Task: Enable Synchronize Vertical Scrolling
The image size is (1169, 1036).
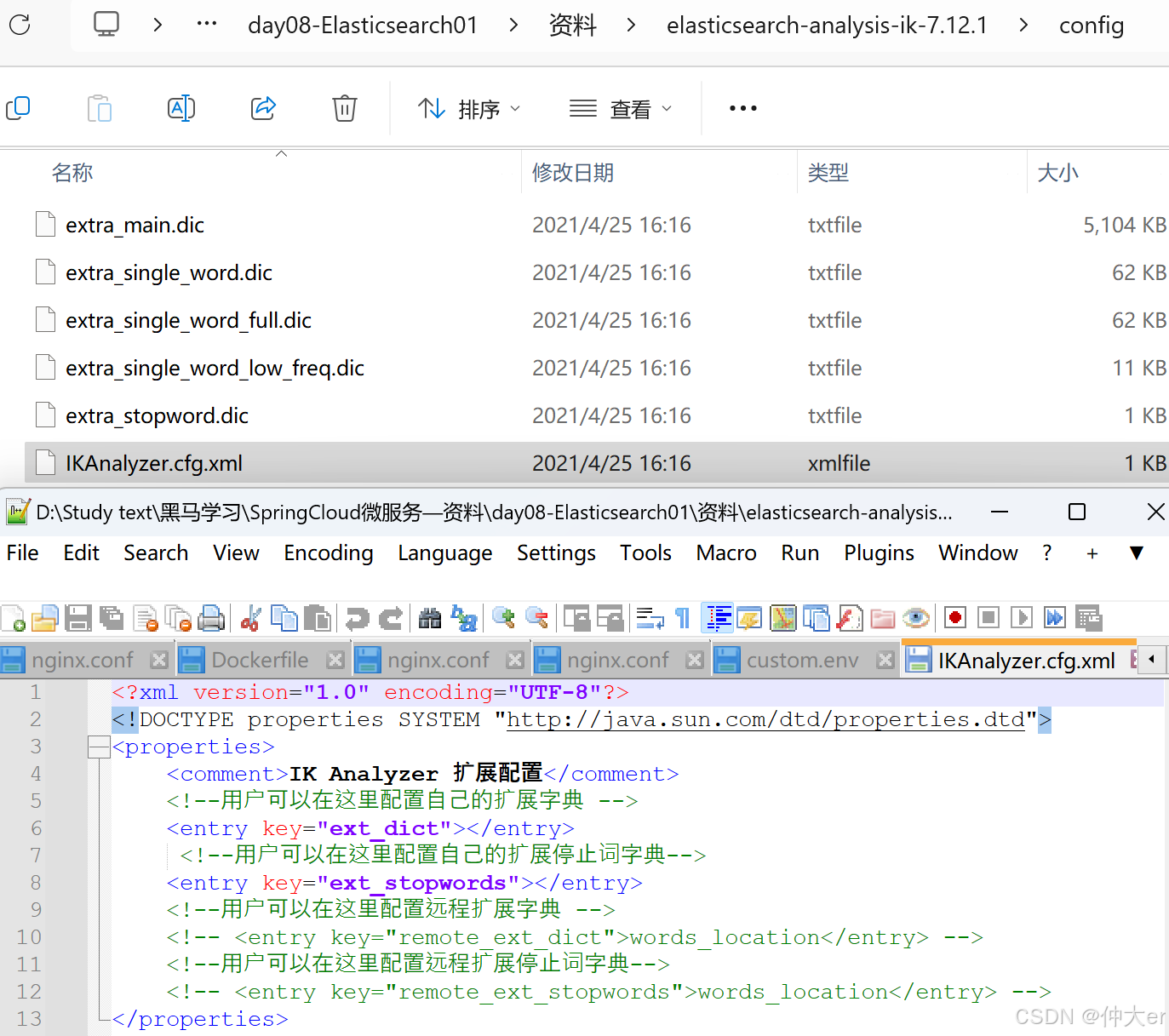Action: click(577, 617)
